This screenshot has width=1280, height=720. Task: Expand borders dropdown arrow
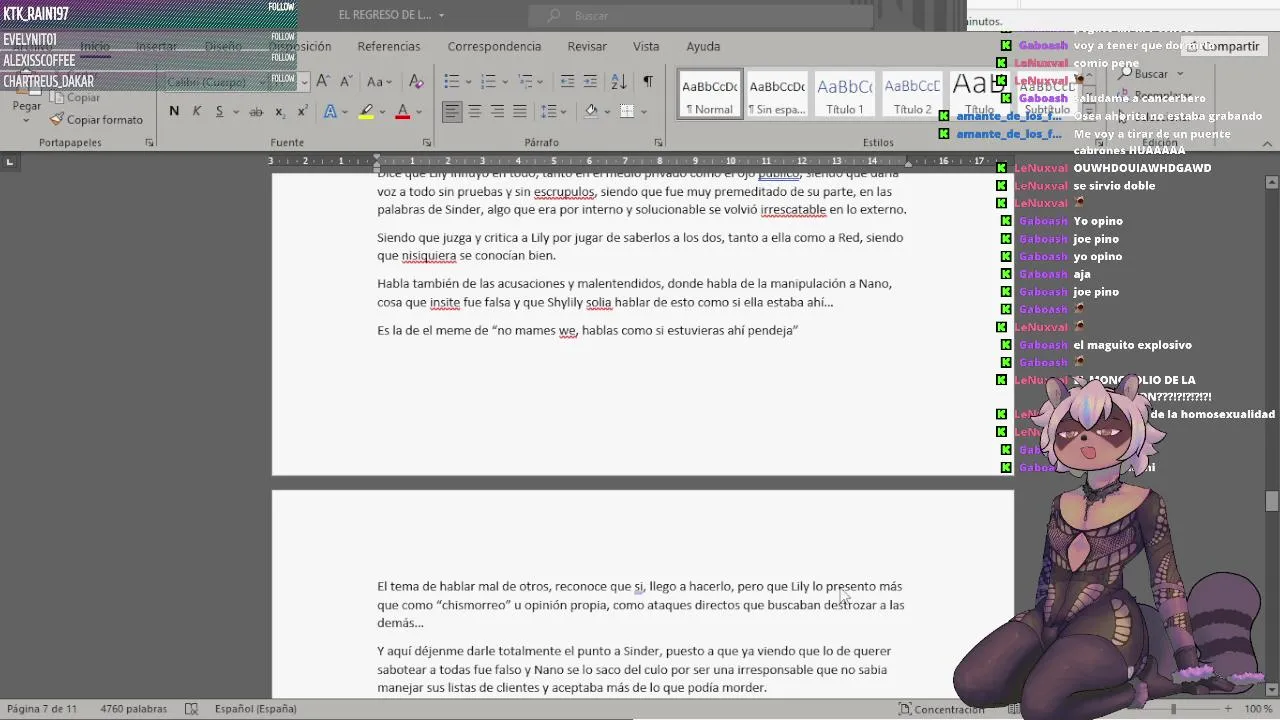click(x=643, y=112)
